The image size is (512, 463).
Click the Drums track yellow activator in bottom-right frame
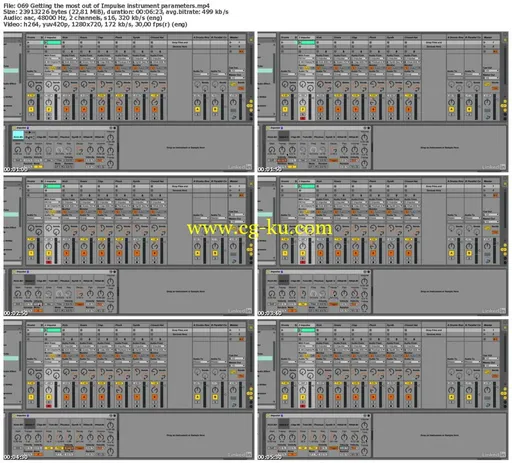[285, 397]
